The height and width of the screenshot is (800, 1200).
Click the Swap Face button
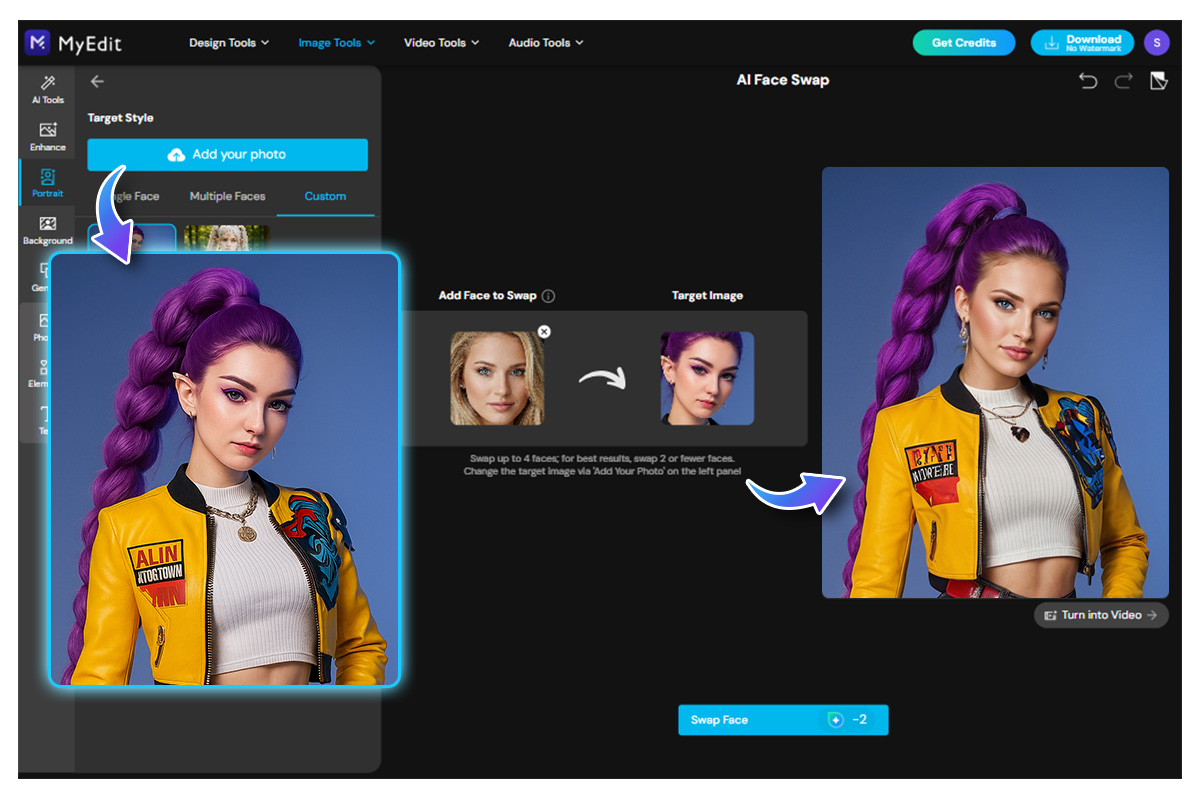[x=783, y=719]
